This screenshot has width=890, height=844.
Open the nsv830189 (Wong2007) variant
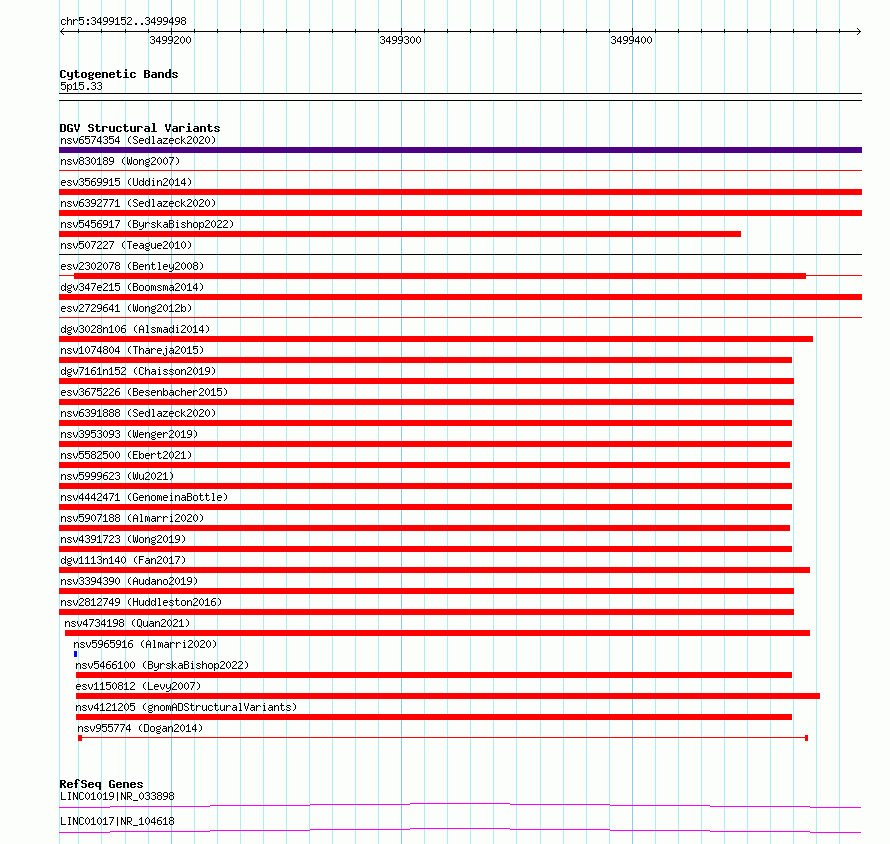[x=120, y=161]
